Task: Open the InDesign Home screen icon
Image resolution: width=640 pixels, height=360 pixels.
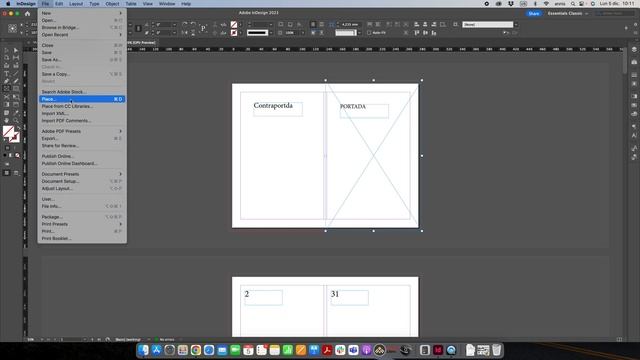Action: [27, 13]
